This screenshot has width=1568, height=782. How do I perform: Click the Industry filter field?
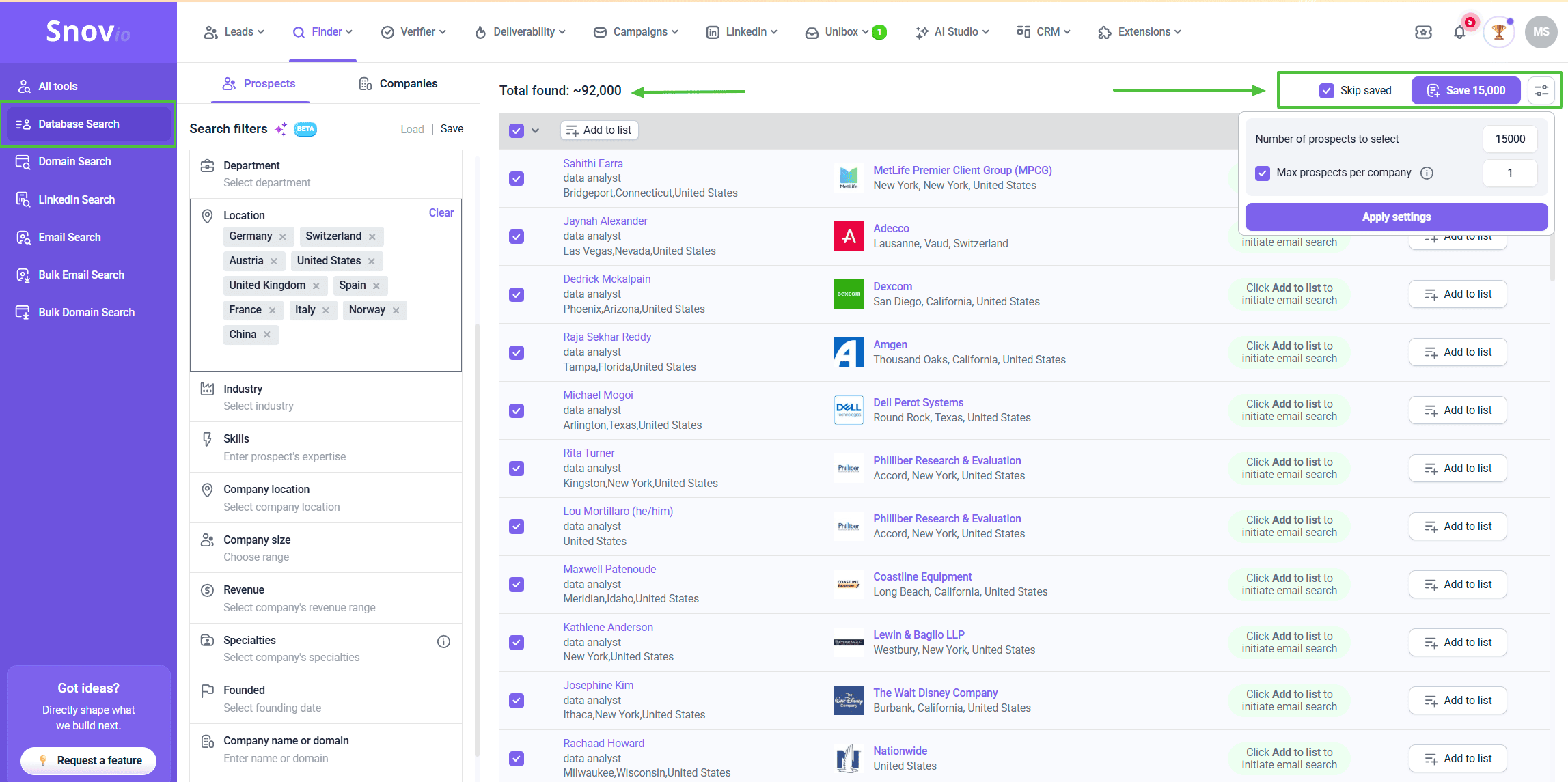pyautogui.click(x=326, y=397)
